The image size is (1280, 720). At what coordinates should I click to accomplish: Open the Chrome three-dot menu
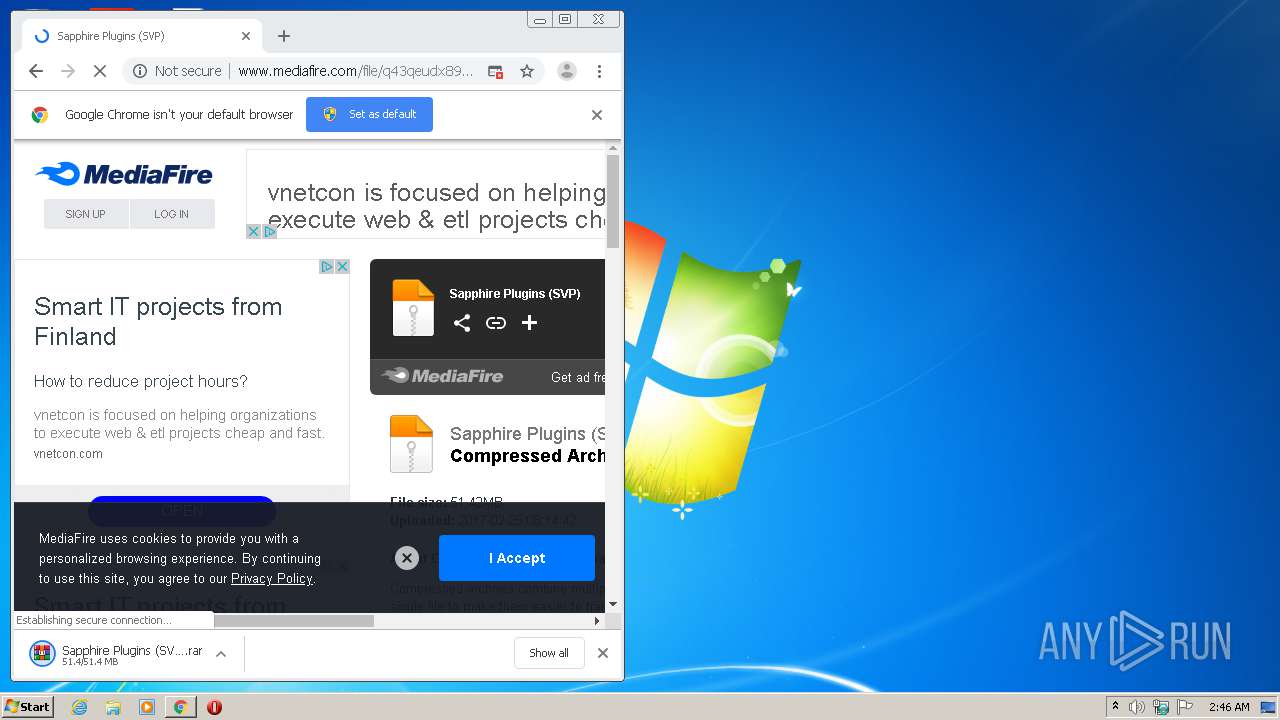[x=599, y=71]
